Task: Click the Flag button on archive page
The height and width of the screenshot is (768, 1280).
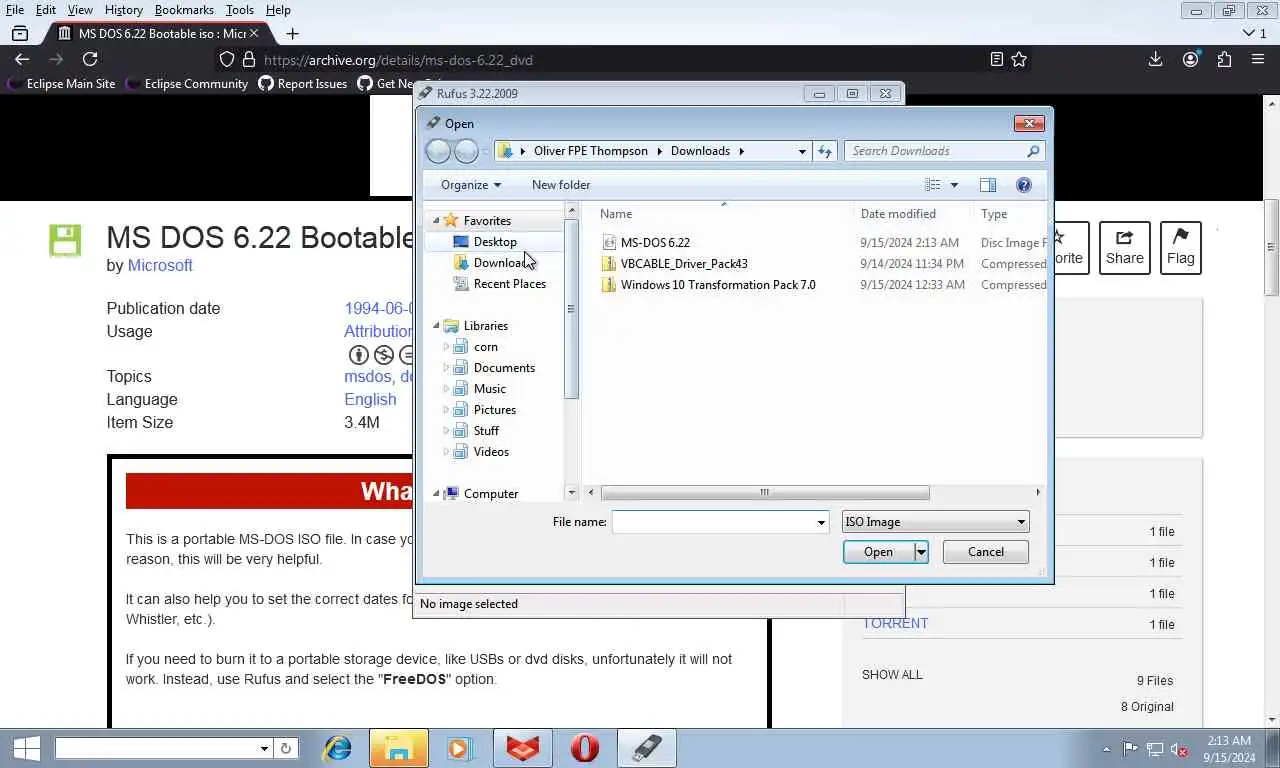Action: (1180, 248)
